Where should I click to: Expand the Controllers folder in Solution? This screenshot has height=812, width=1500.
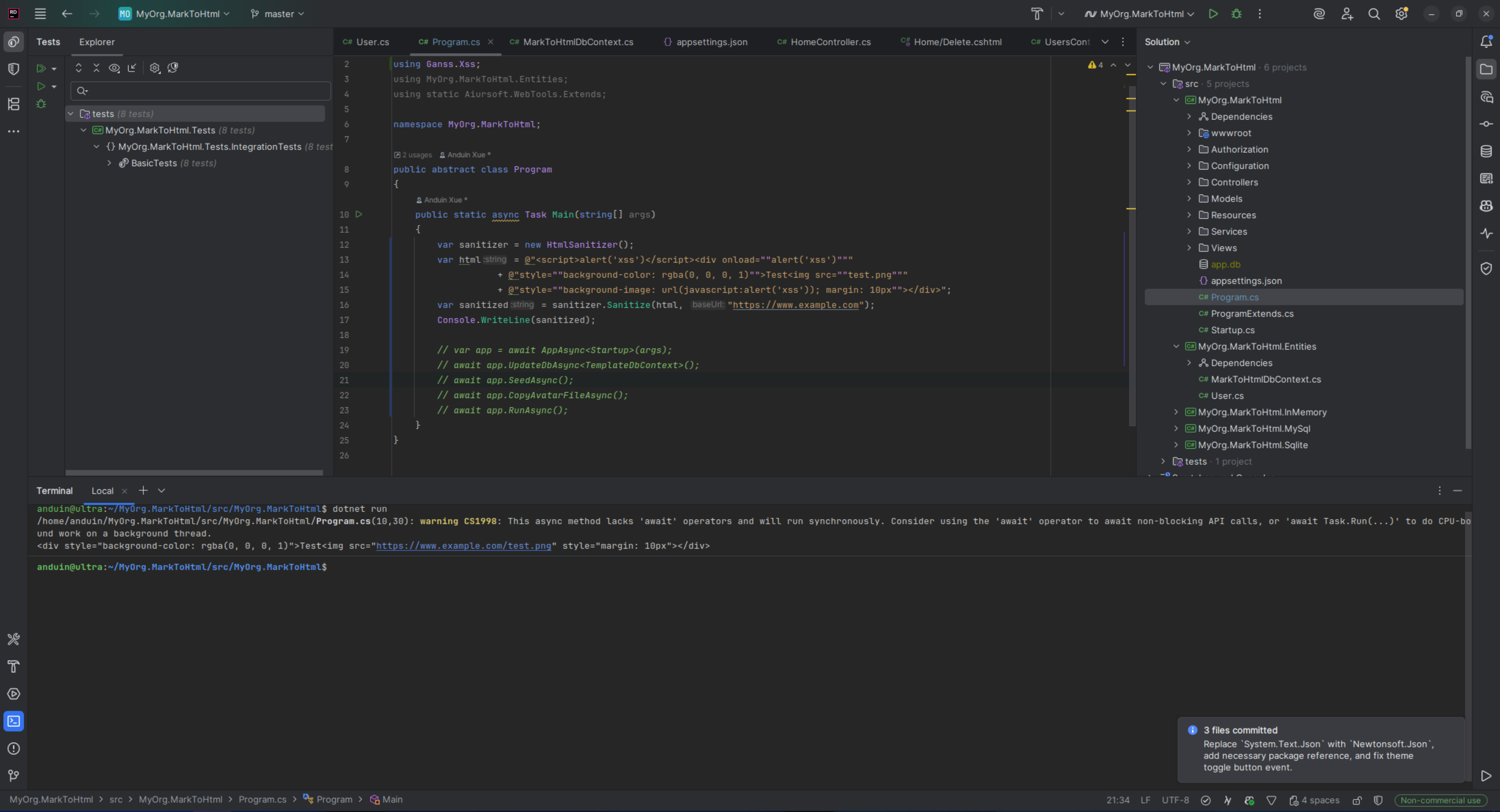pyautogui.click(x=1189, y=182)
